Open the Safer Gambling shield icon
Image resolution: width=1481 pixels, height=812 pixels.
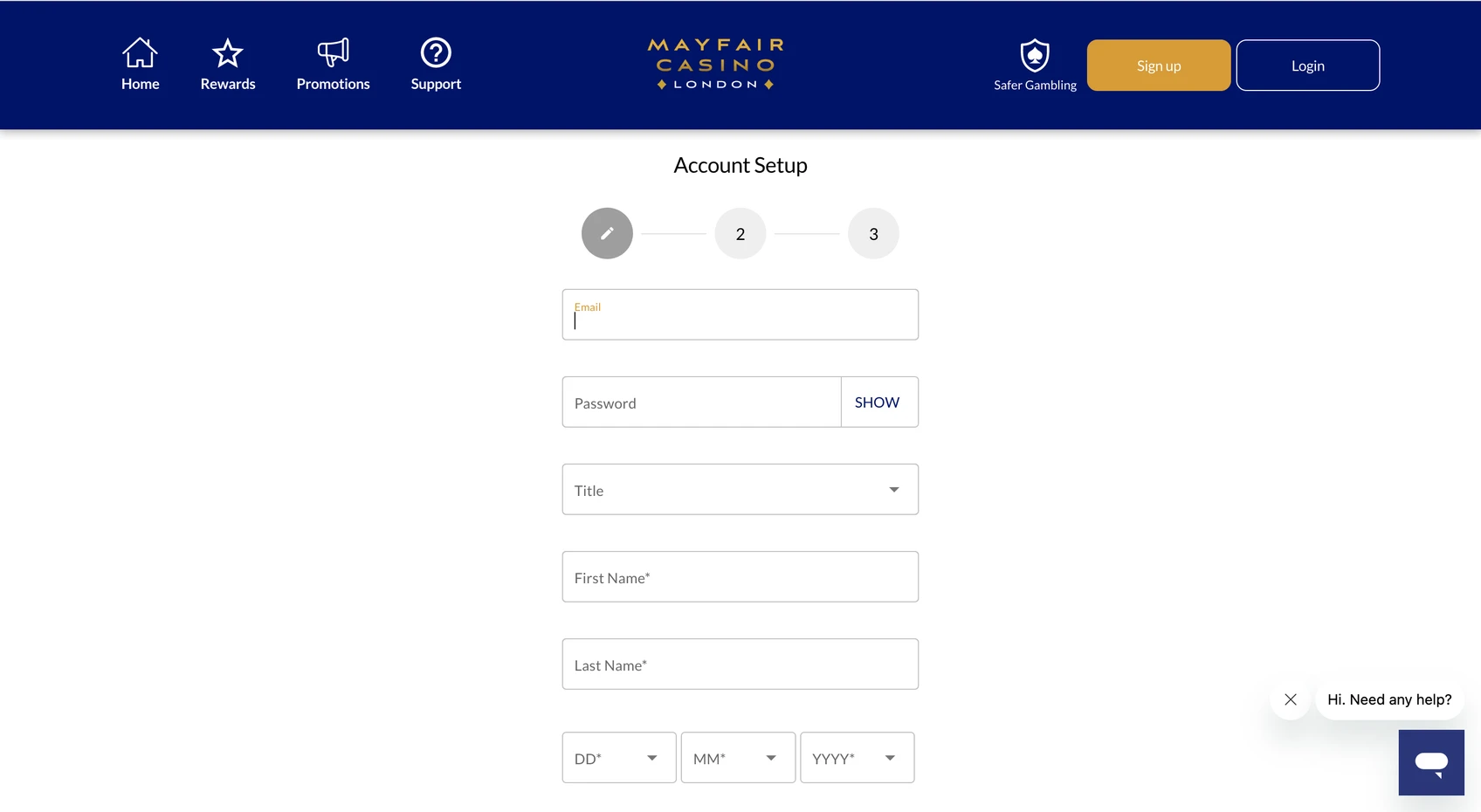pos(1035,55)
